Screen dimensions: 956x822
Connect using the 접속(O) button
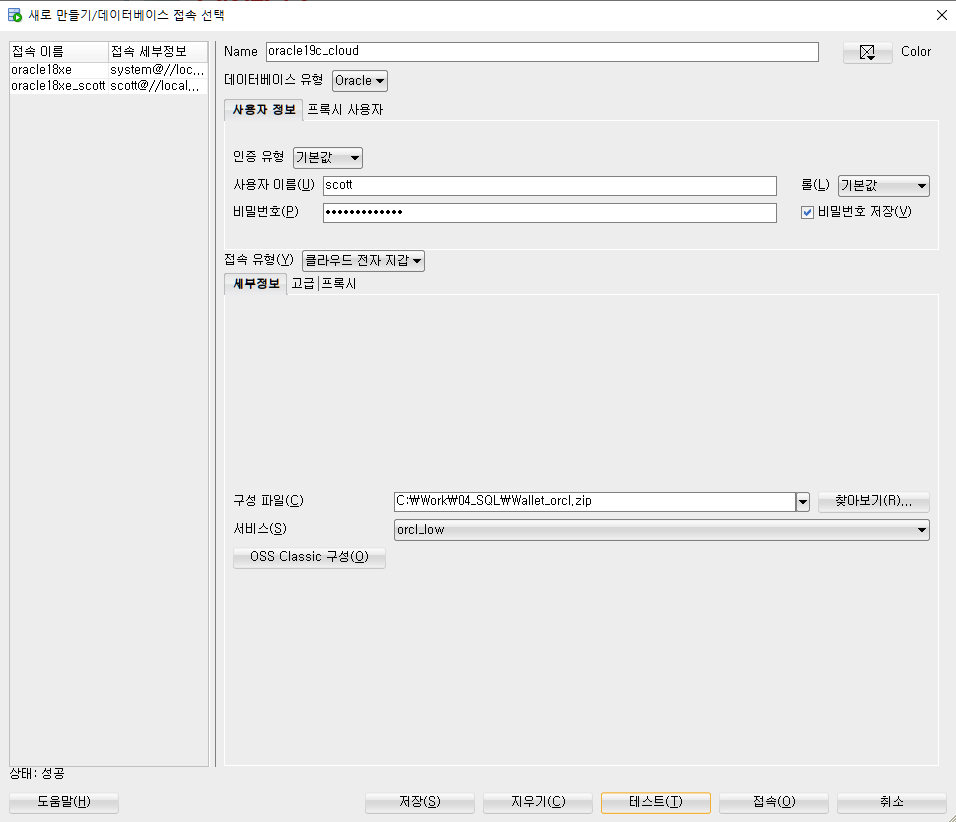(773, 802)
